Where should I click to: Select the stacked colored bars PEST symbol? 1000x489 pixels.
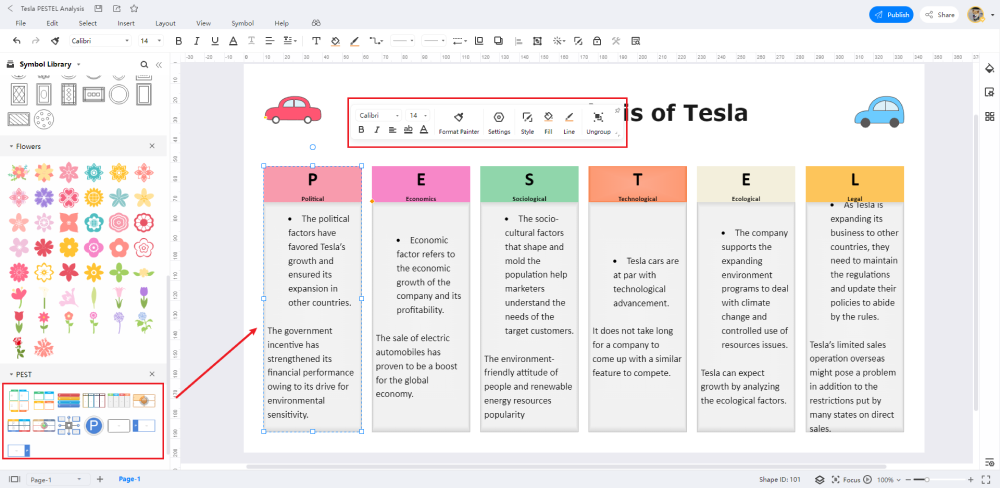pyautogui.click(x=69, y=400)
